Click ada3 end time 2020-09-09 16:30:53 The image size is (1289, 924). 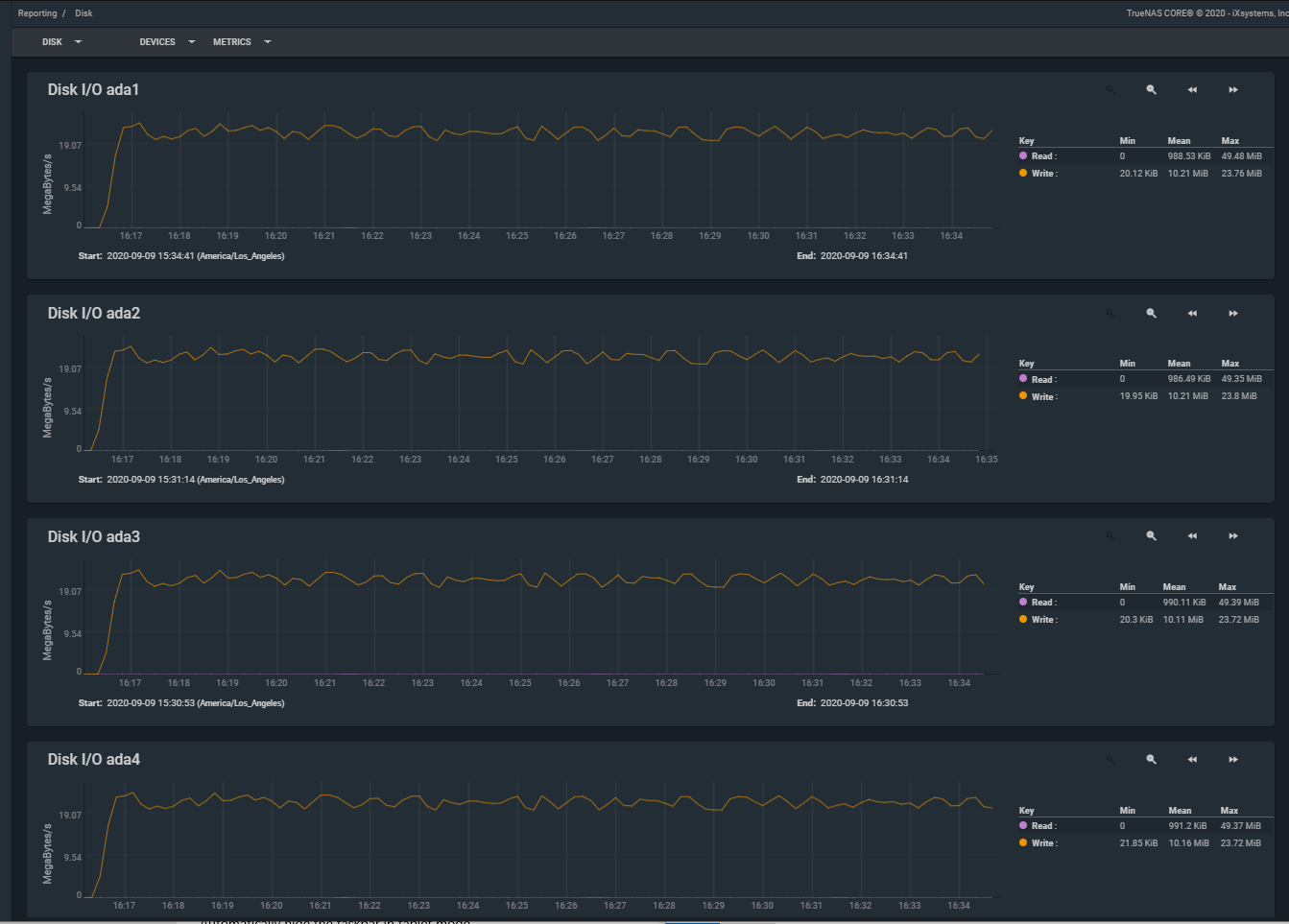click(x=864, y=703)
